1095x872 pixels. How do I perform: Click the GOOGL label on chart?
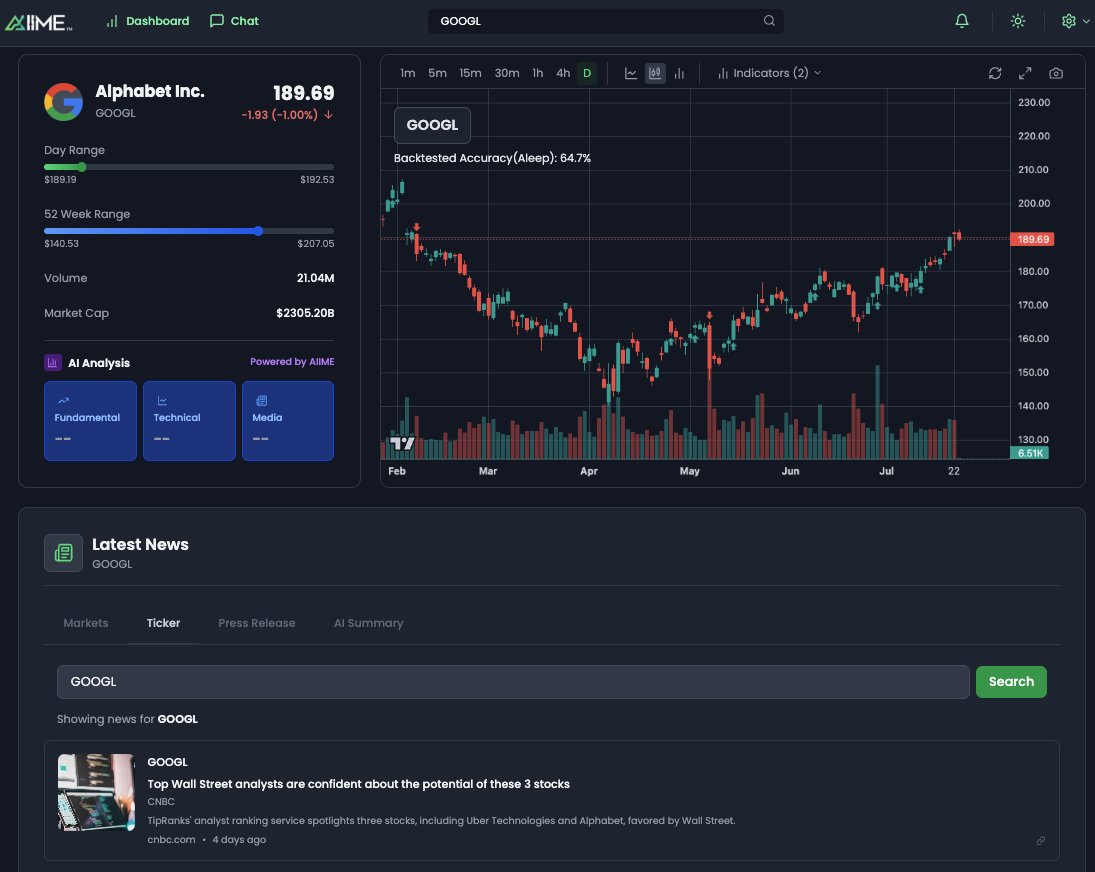point(432,125)
